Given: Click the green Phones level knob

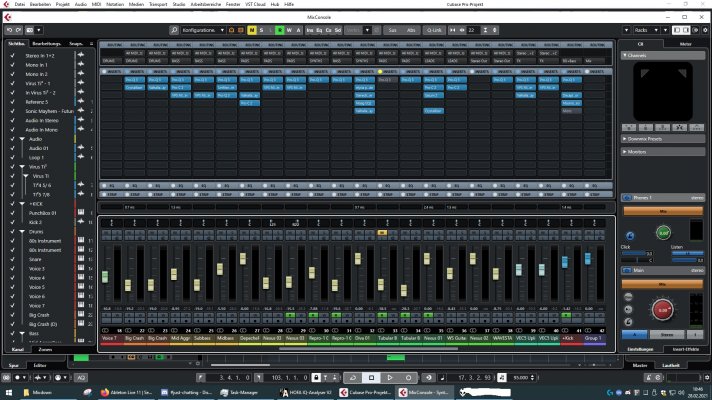Looking at the screenshot, I should (x=663, y=232).
